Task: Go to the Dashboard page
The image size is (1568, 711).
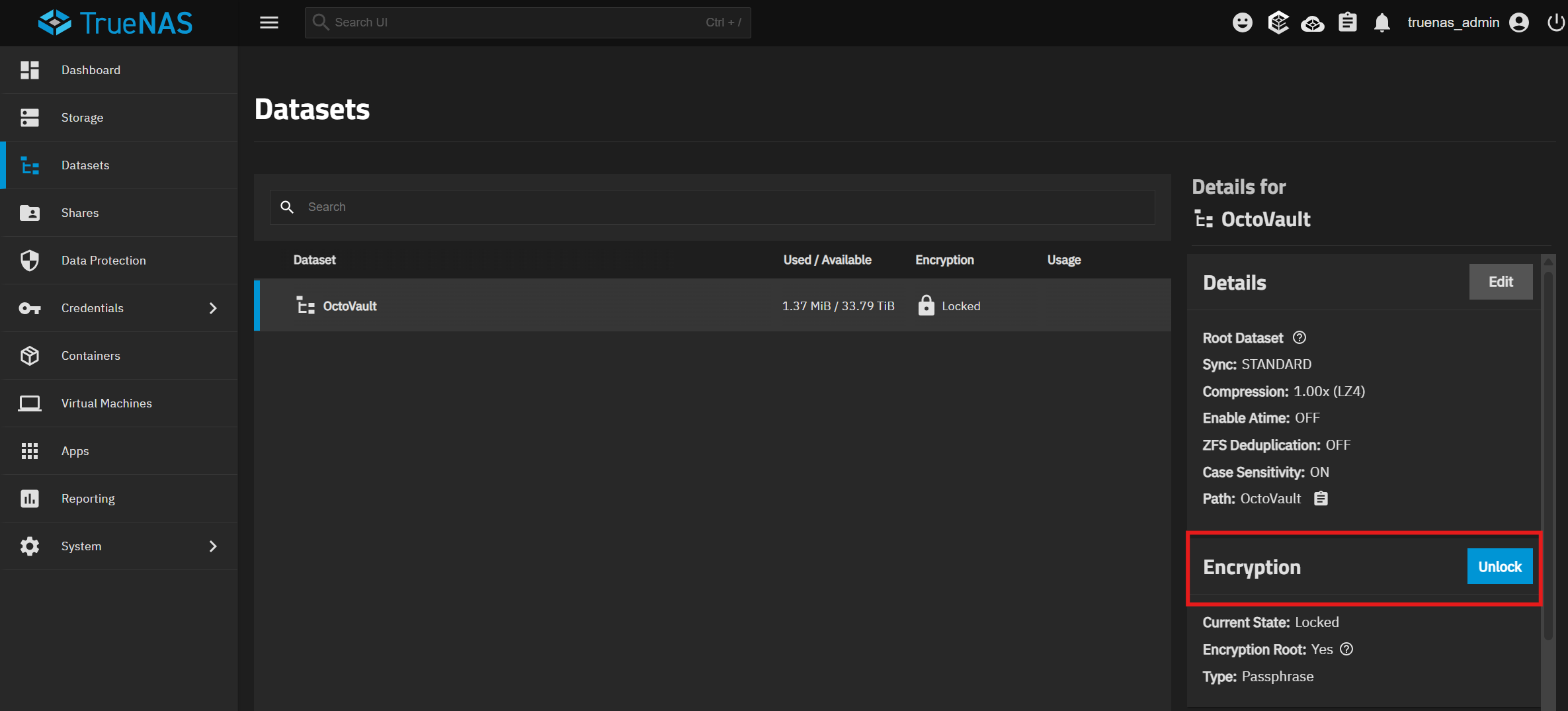Action: tap(91, 70)
